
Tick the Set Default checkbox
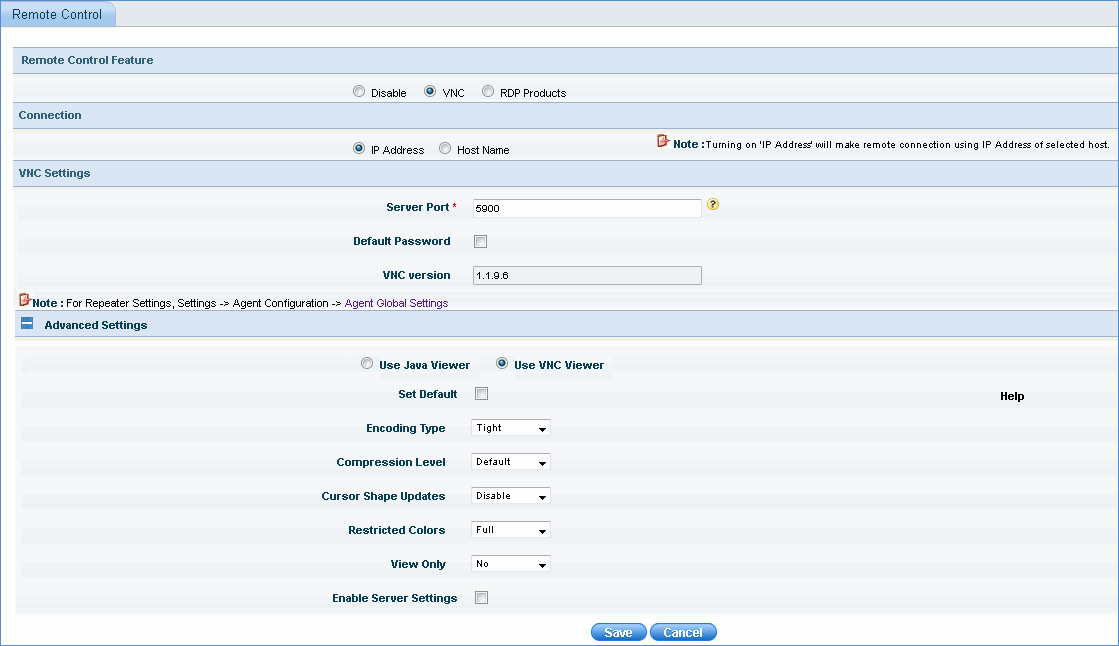tap(481, 394)
